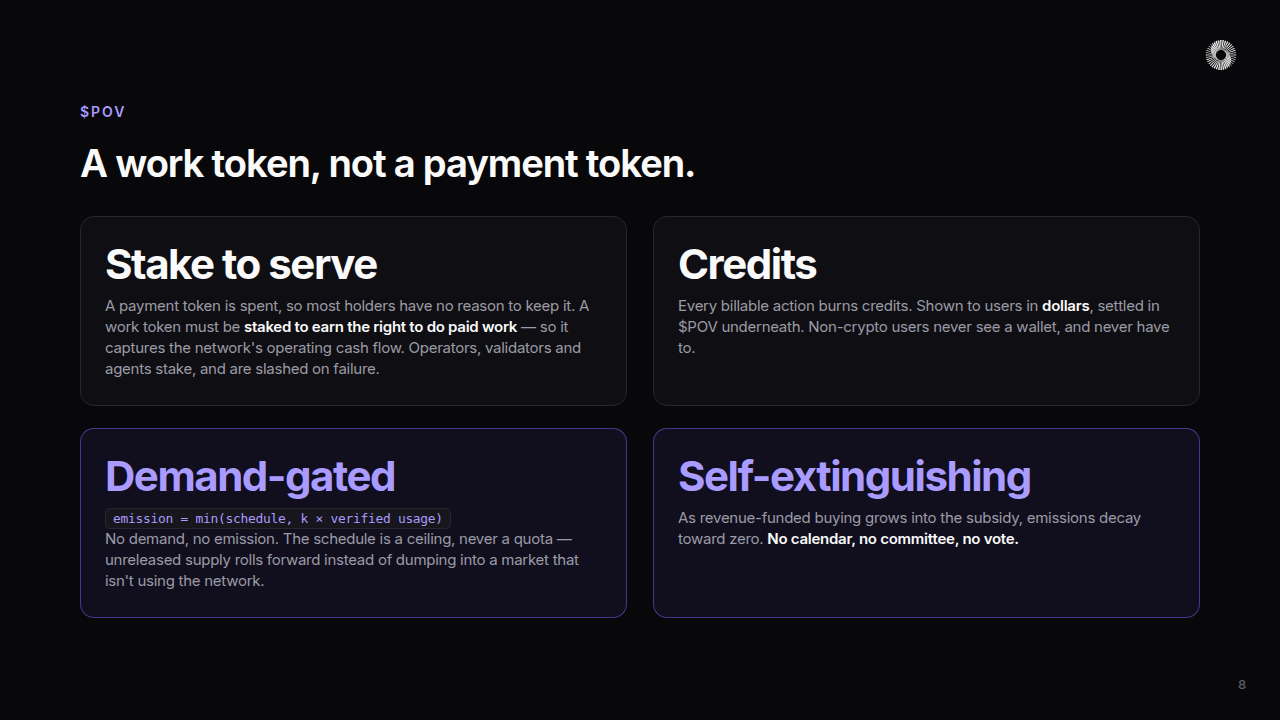Click the 'isn't using the network' line

click(184, 581)
